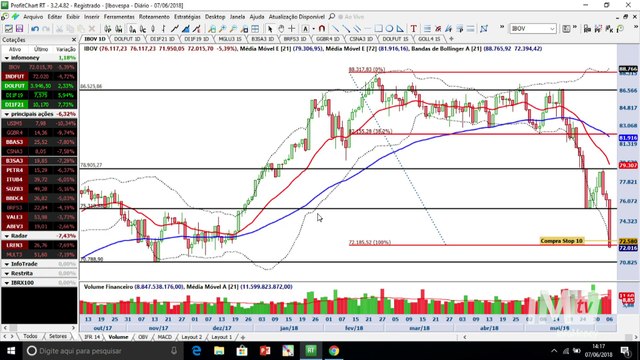Select the rectangle drawing tool

coord(378,29)
